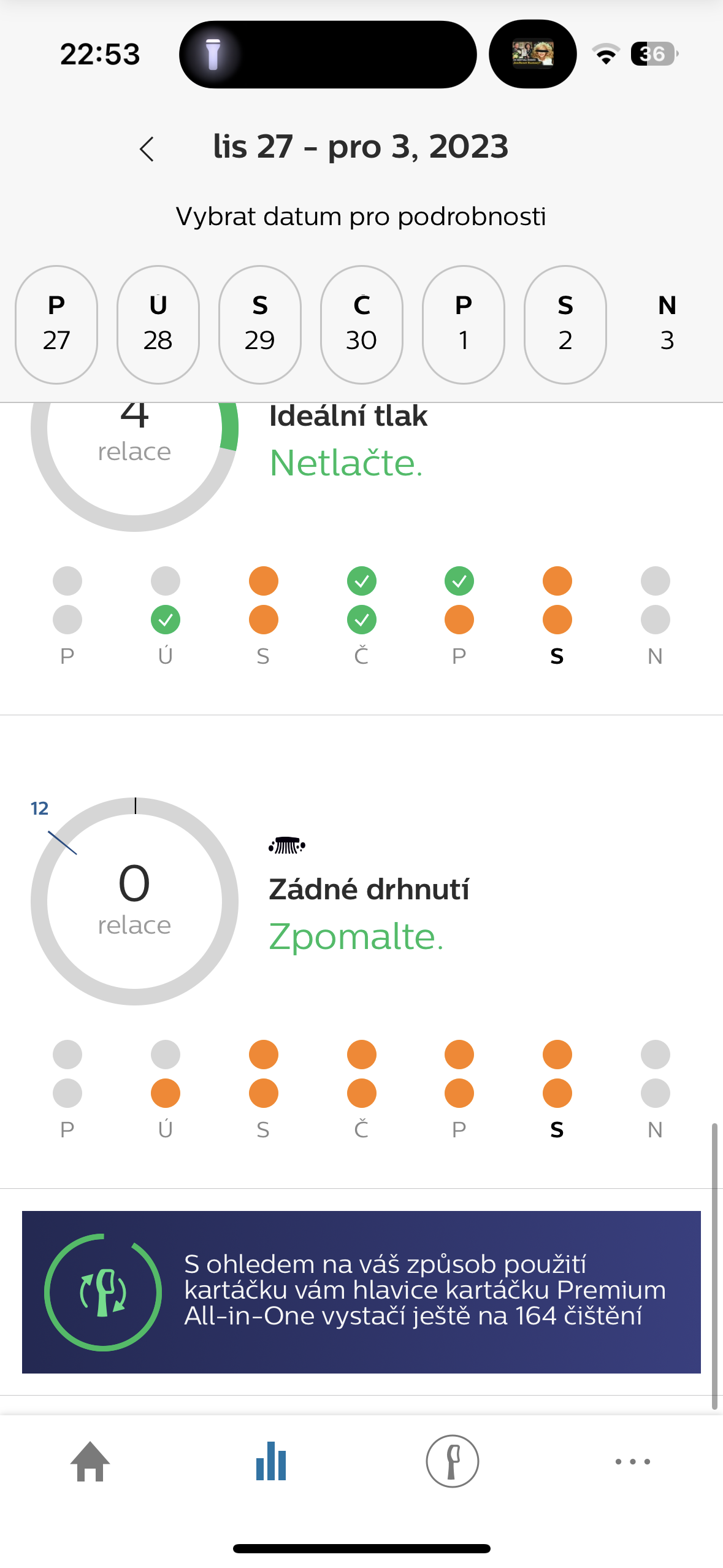Select Saturday 2 date button
The image size is (723, 1568).
pos(565,325)
